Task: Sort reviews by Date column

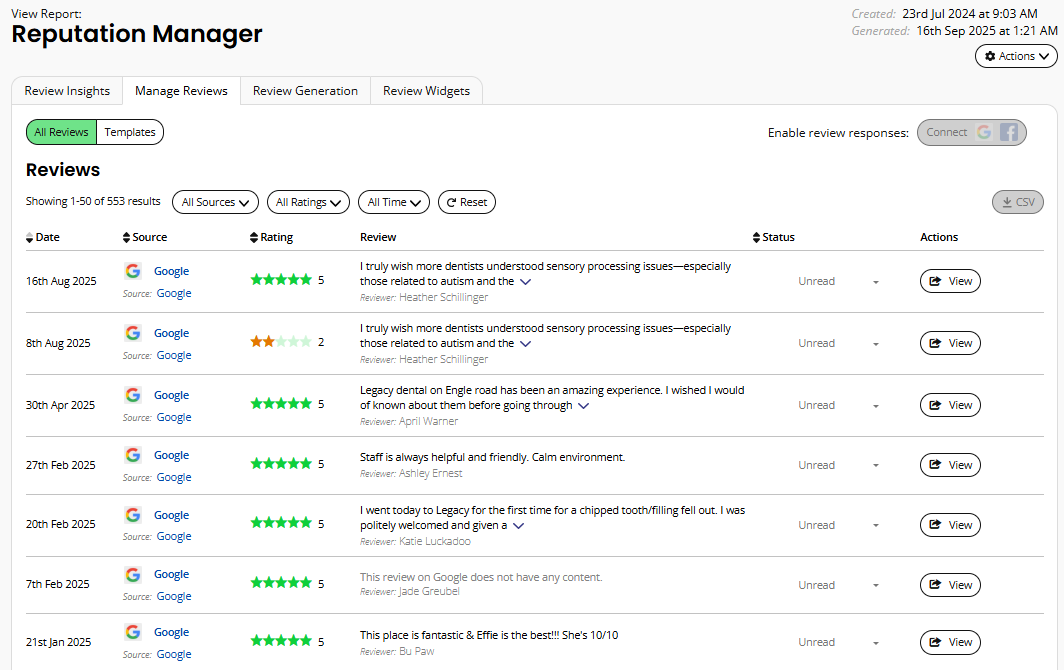Action: [43, 237]
